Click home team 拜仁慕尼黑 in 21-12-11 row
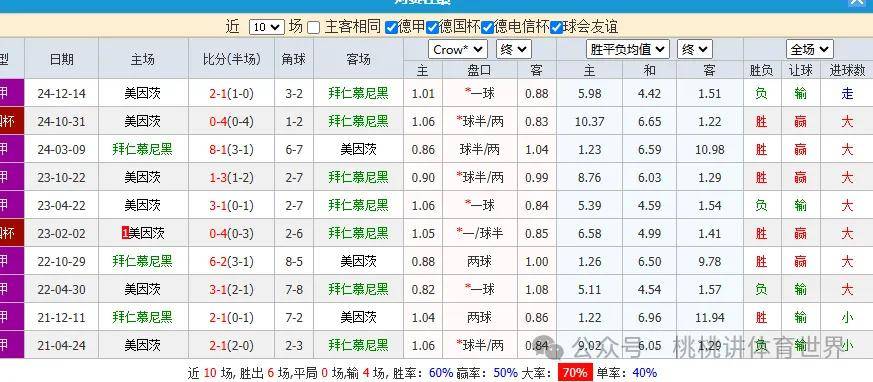Screen dimensions: 873x382 point(143,317)
